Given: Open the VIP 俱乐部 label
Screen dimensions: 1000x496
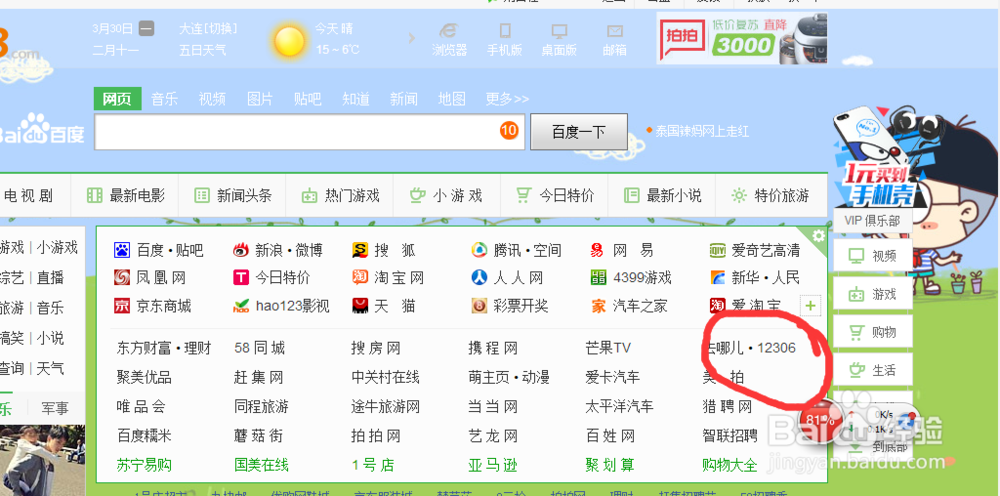Looking at the screenshot, I should tap(872, 221).
